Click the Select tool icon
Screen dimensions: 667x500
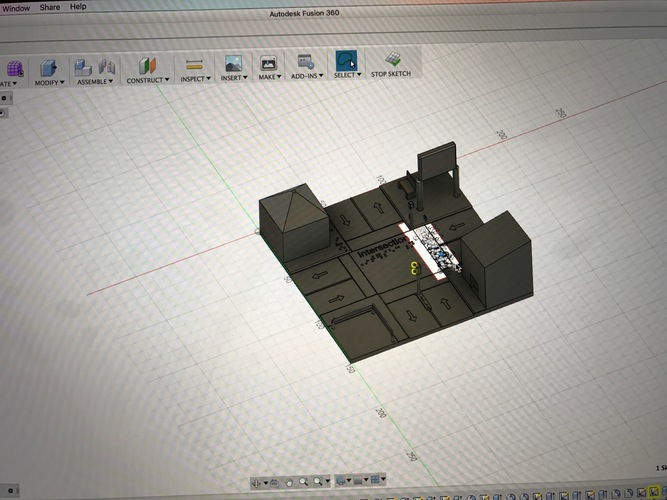point(346,61)
